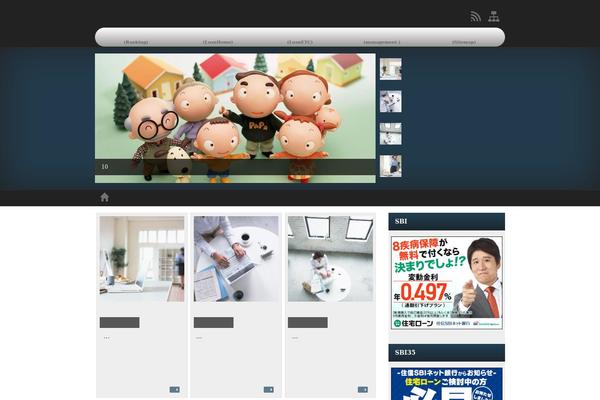Open the sitemap tree icon in header
The height and width of the screenshot is (400, 600).
pos(494,16)
